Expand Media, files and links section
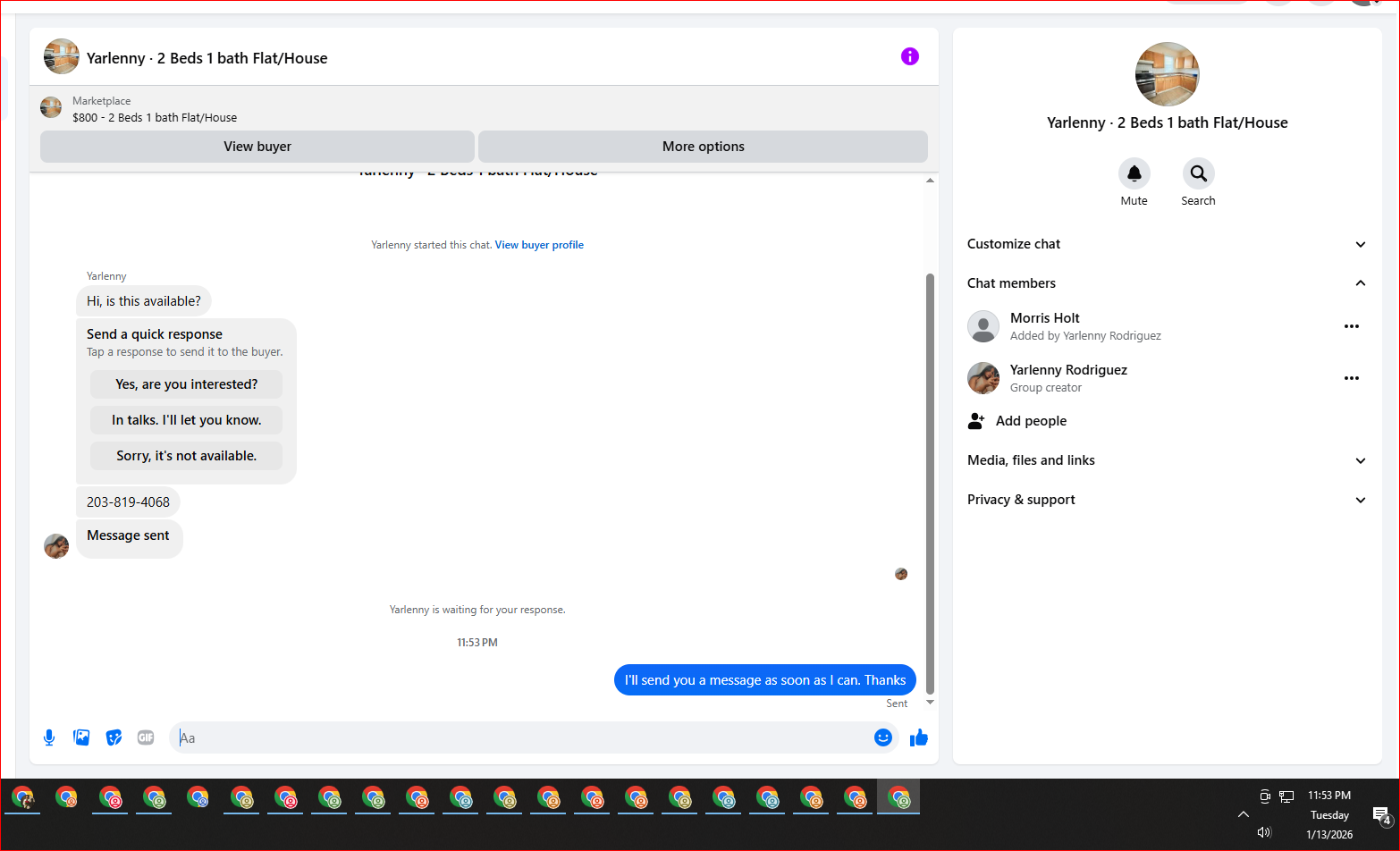 click(1168, 460)
